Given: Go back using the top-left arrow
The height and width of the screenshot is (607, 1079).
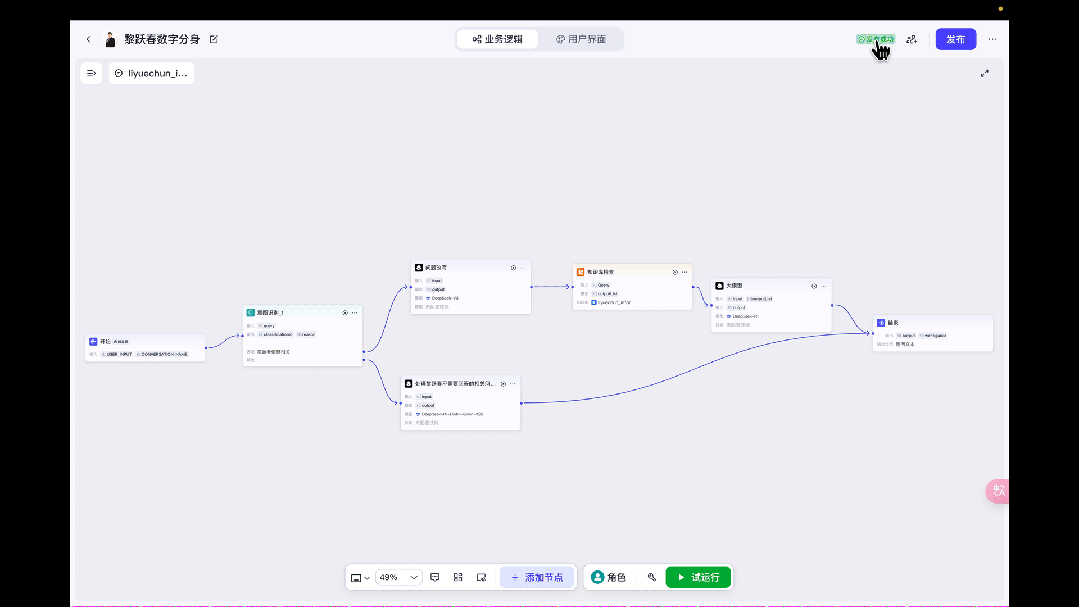Looking at the screenshot, I should pyautogui.click(x=88, y=39).
